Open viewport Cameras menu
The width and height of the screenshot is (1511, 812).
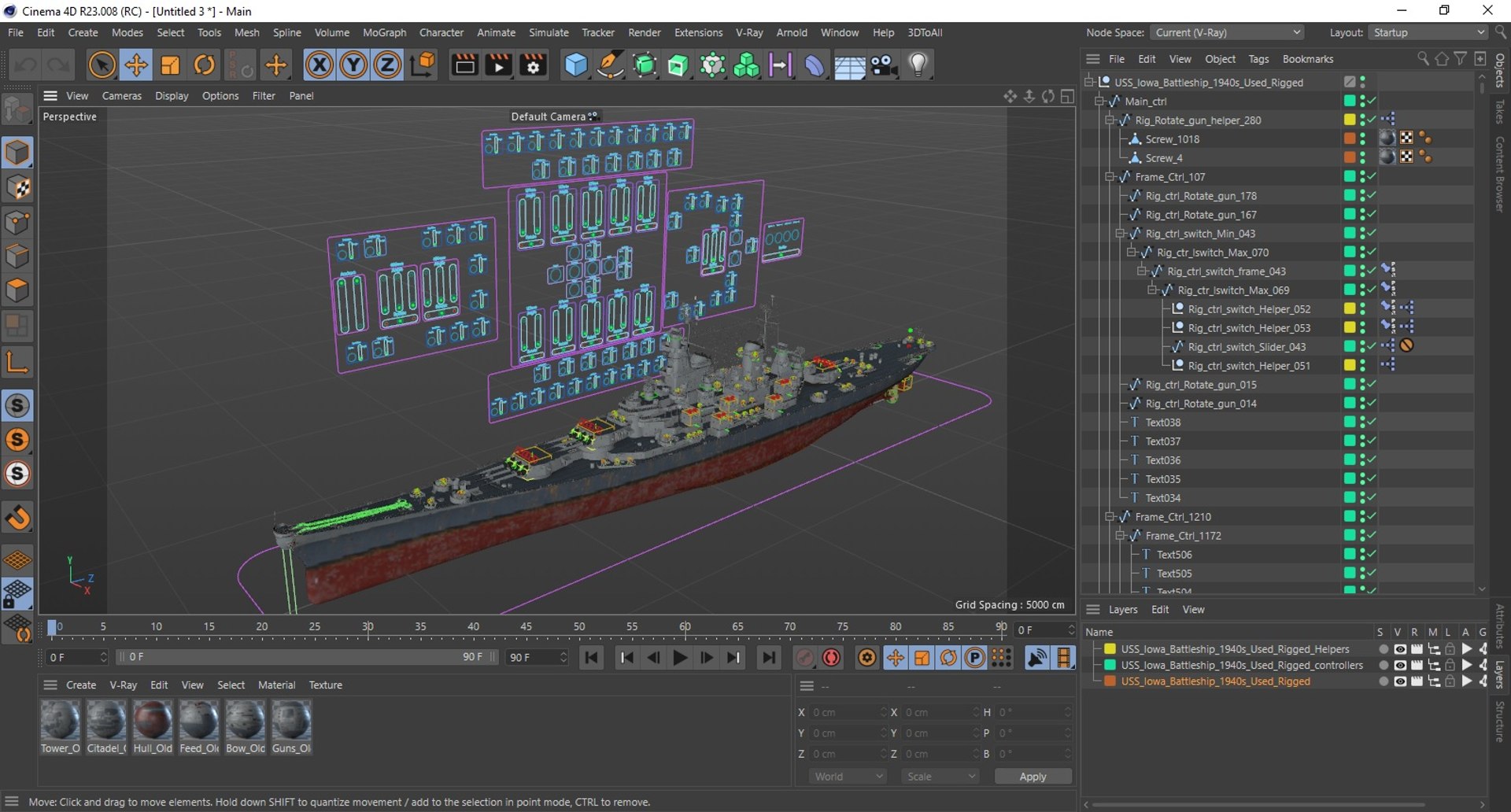(122, 96)
